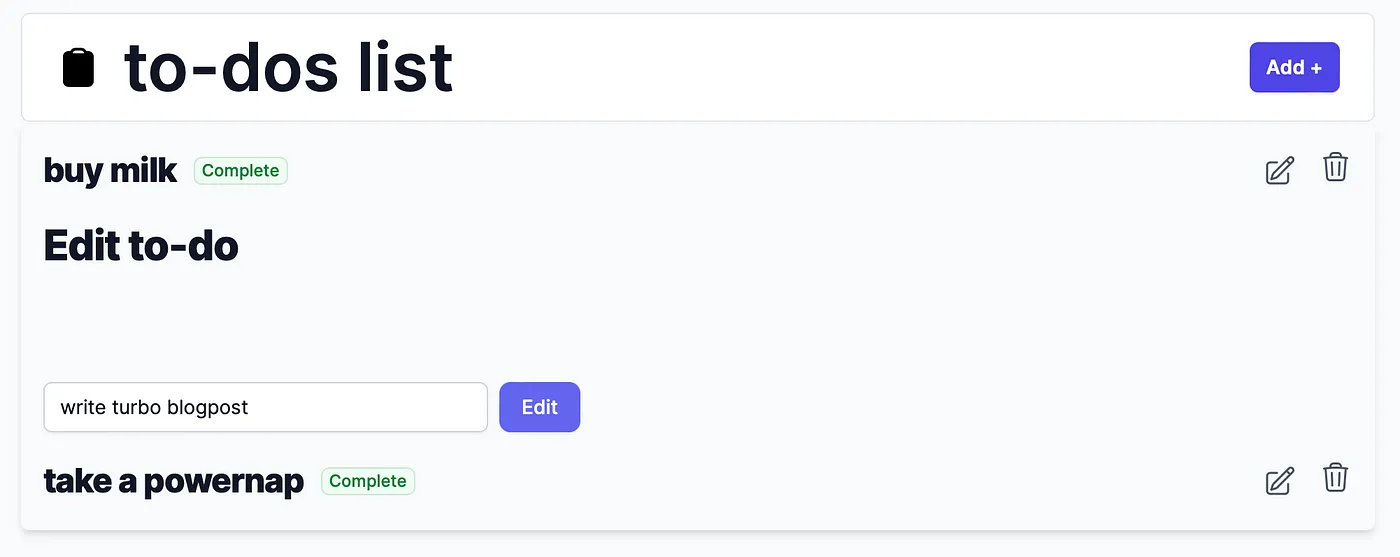Click the Edit to-do heading

coord(141,245)
